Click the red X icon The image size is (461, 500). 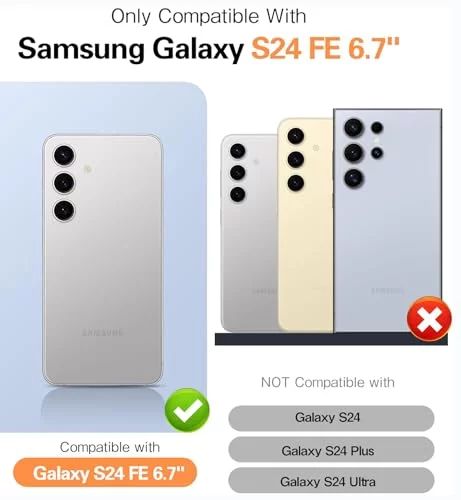click(x=429, y=319)
